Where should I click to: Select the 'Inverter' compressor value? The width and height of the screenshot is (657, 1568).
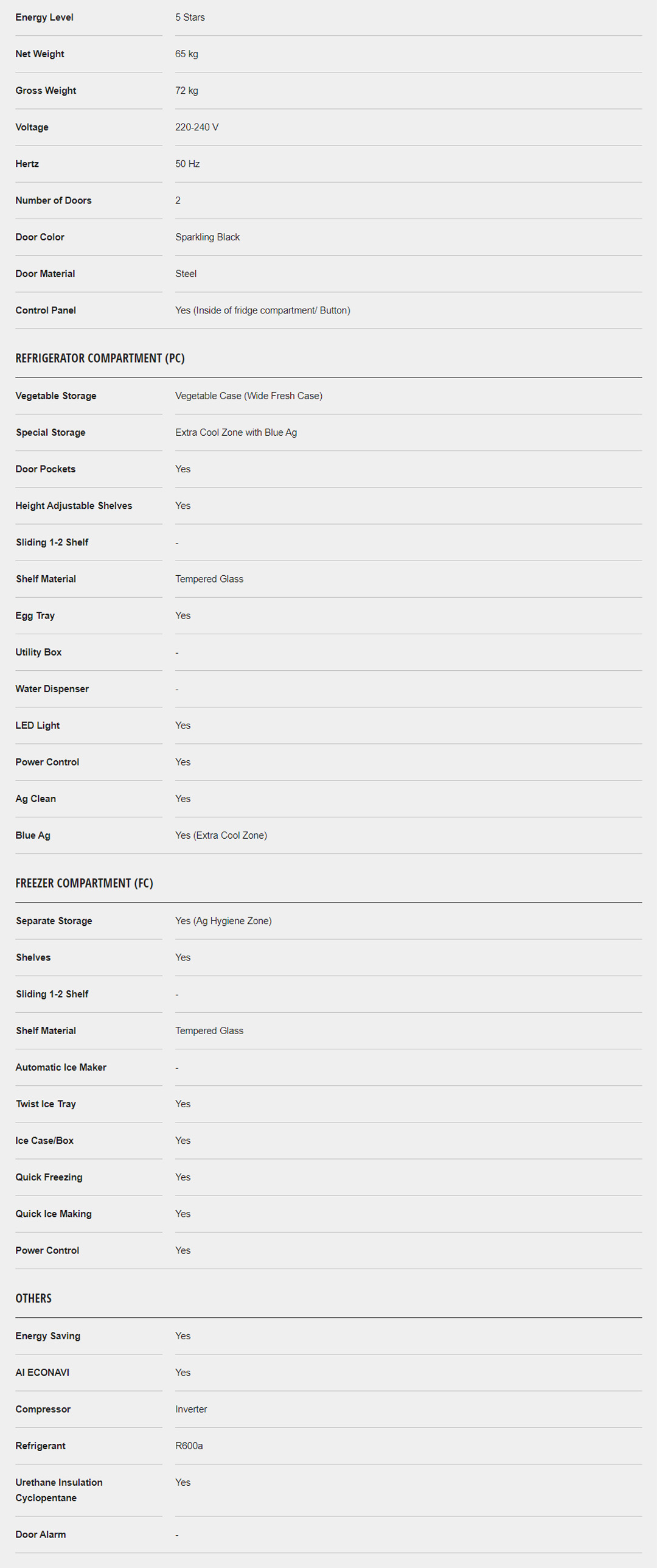click(191, 1409)
